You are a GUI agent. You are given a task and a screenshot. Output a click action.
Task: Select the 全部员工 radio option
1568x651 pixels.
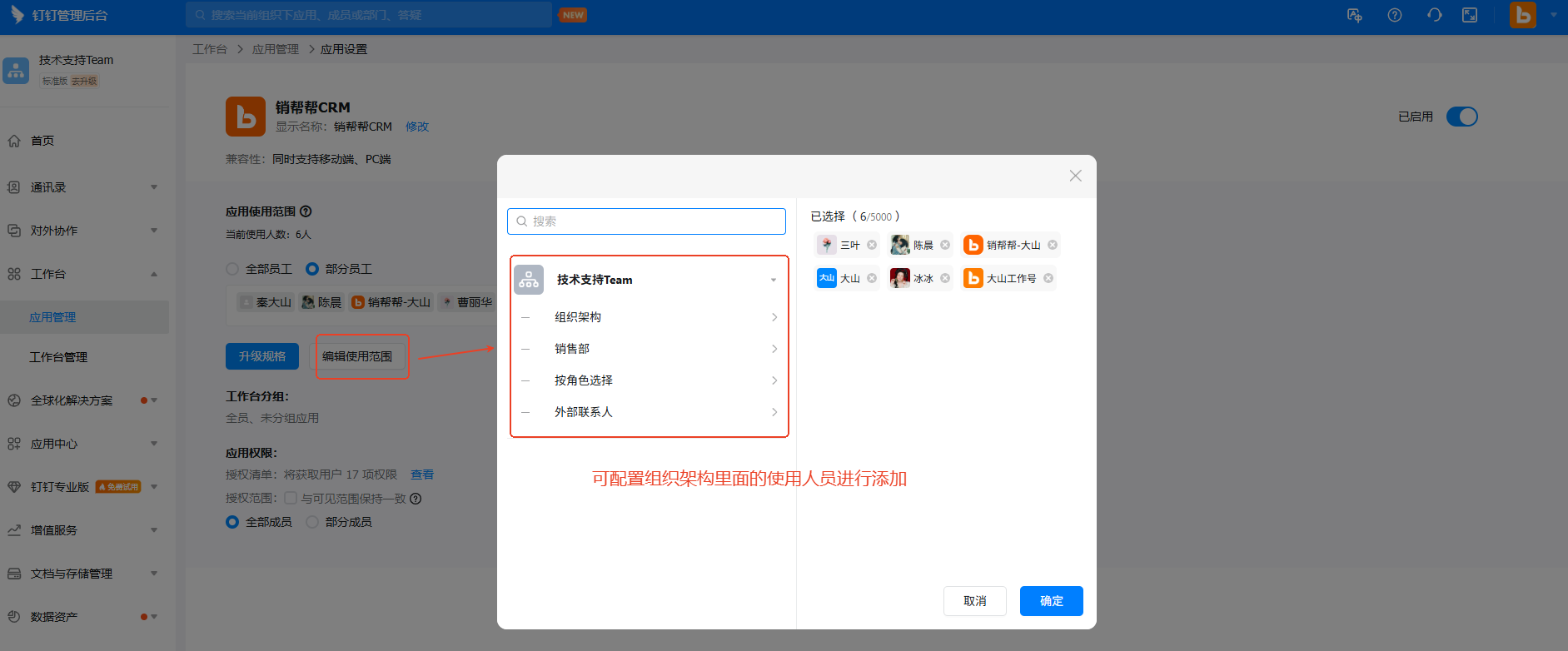pos(232,269)
